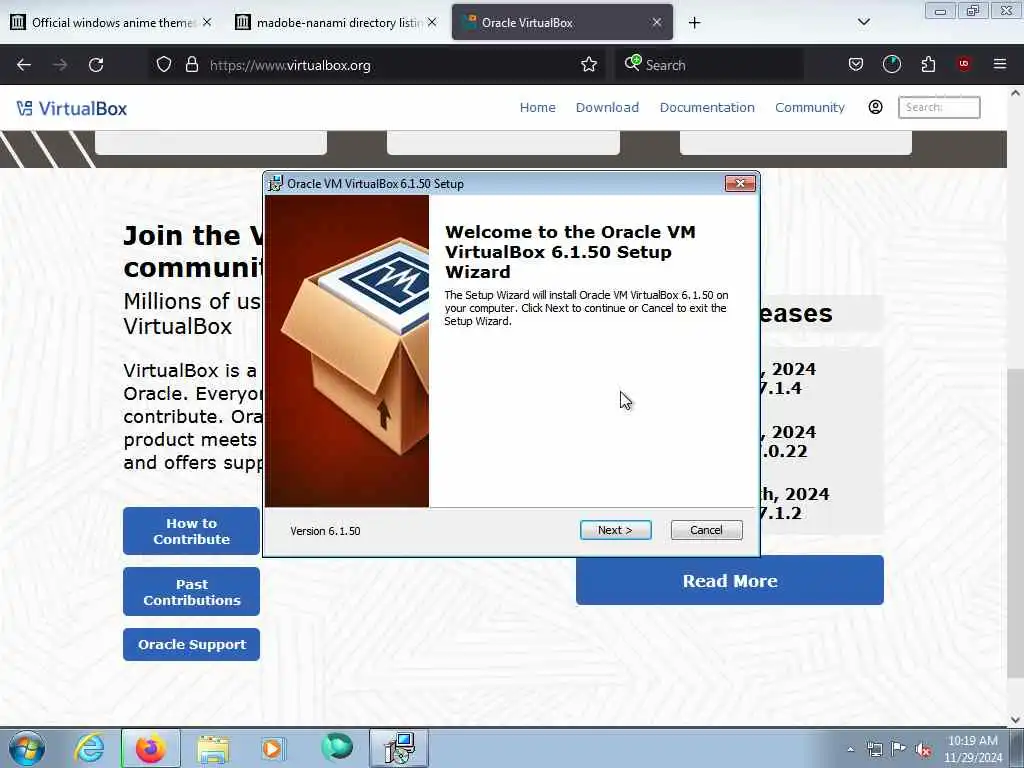Open Home in site navigation
Screen dimensions: 1024x768
[537, 108]
